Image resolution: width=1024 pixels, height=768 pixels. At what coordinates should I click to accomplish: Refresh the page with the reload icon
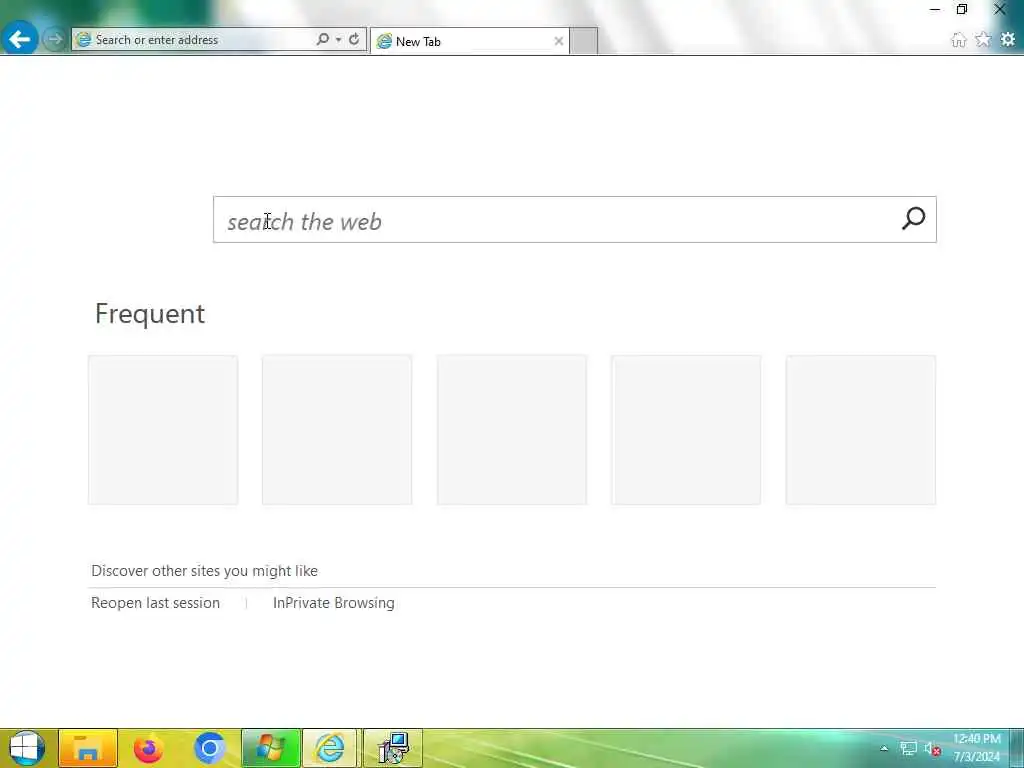click(x=354, y=39)
